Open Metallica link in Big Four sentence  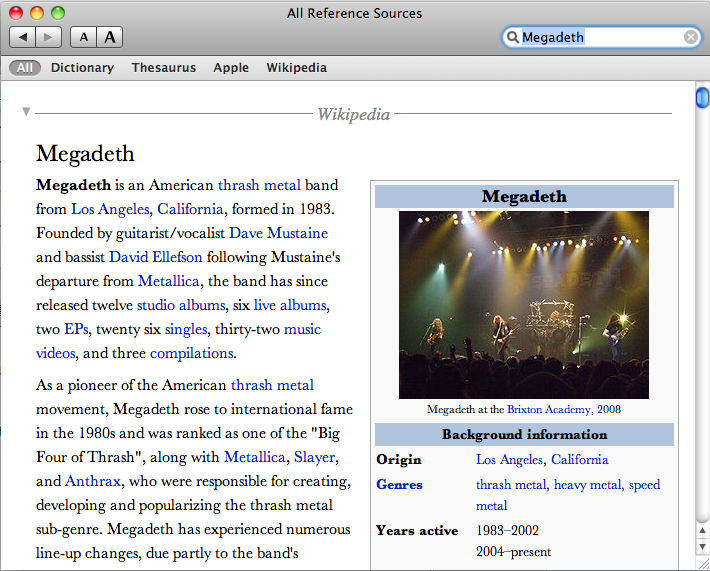point(254,457)
